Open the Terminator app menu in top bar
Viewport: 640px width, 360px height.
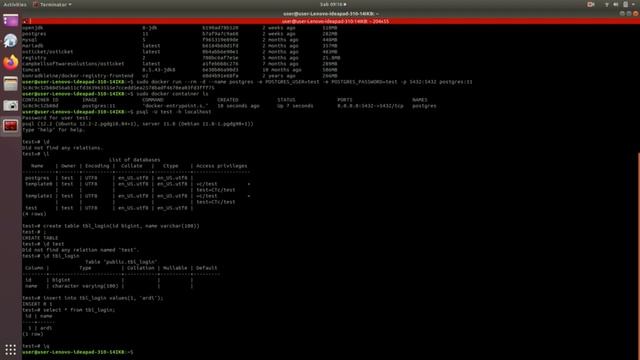point(53,4)
